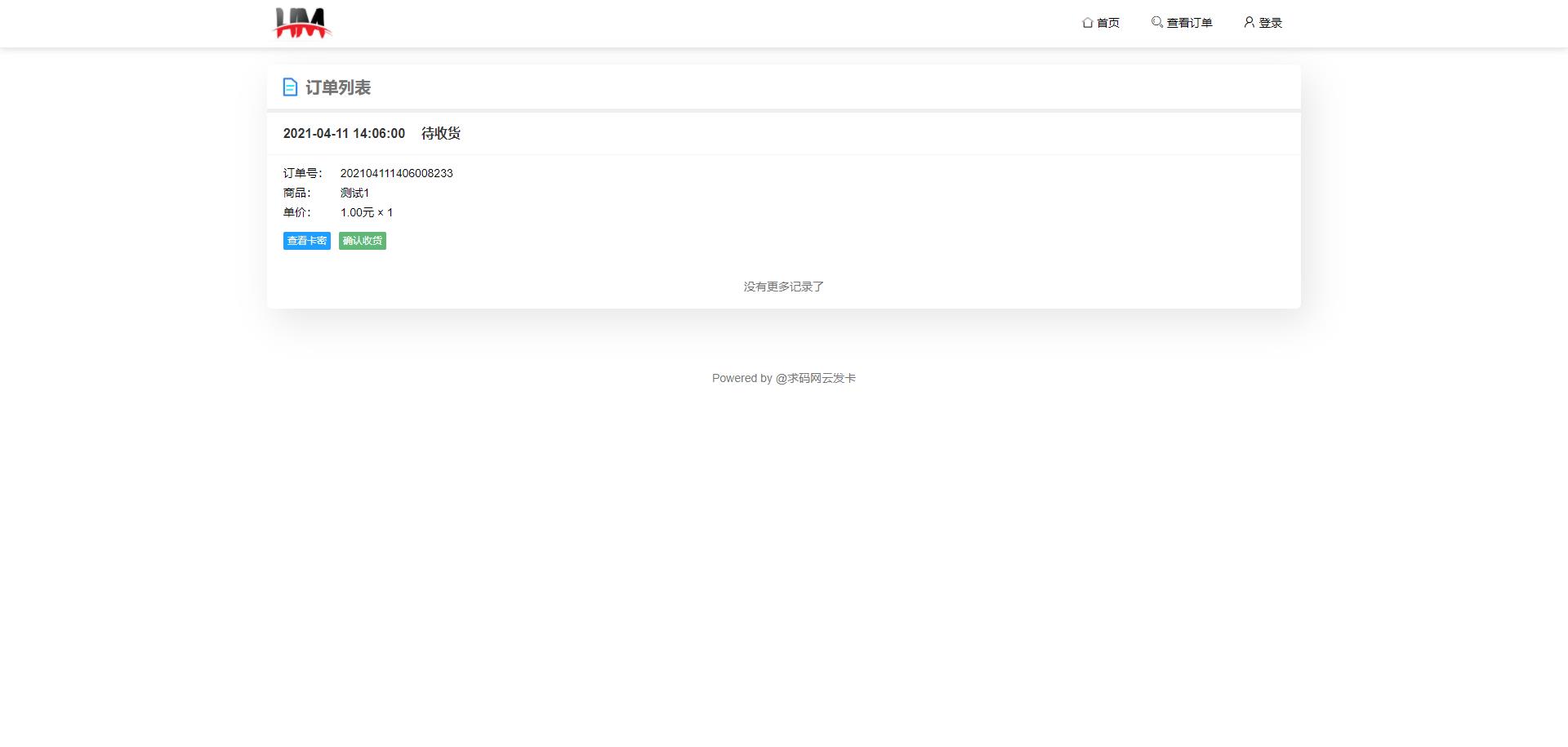
Task: Click the 订单列表 heading text
Action: [x=338, y=87]
